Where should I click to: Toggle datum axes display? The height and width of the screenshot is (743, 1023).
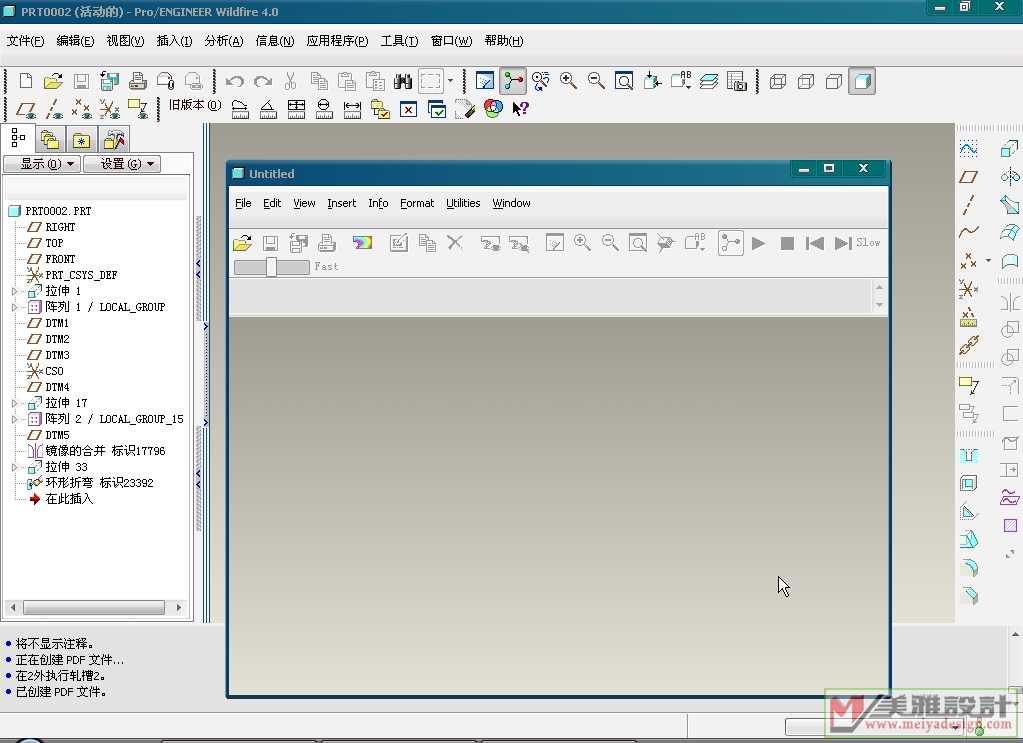[54, 109]
